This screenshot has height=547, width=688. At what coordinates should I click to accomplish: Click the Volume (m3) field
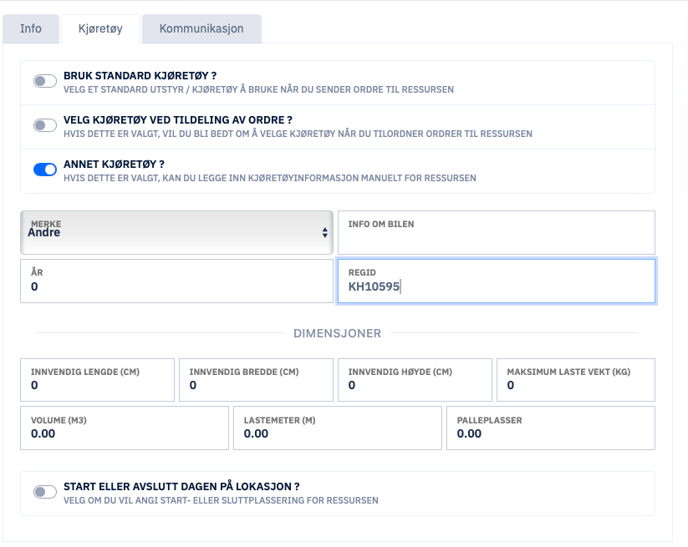coord(125,428)
